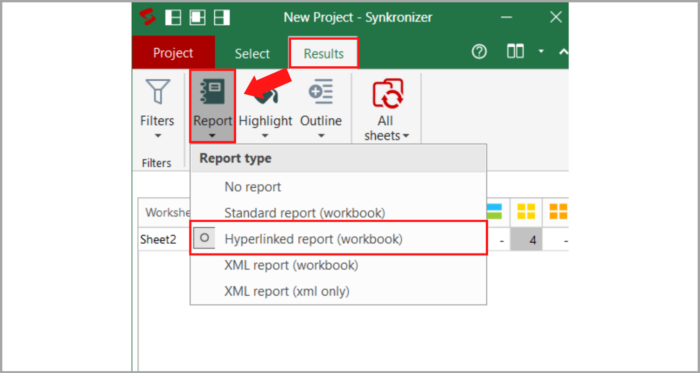This screenshot has width=700, height=373.
Task: Choose Hyperlinked report (workbook)
Action: pyautogui.click(x=338, y=239)
